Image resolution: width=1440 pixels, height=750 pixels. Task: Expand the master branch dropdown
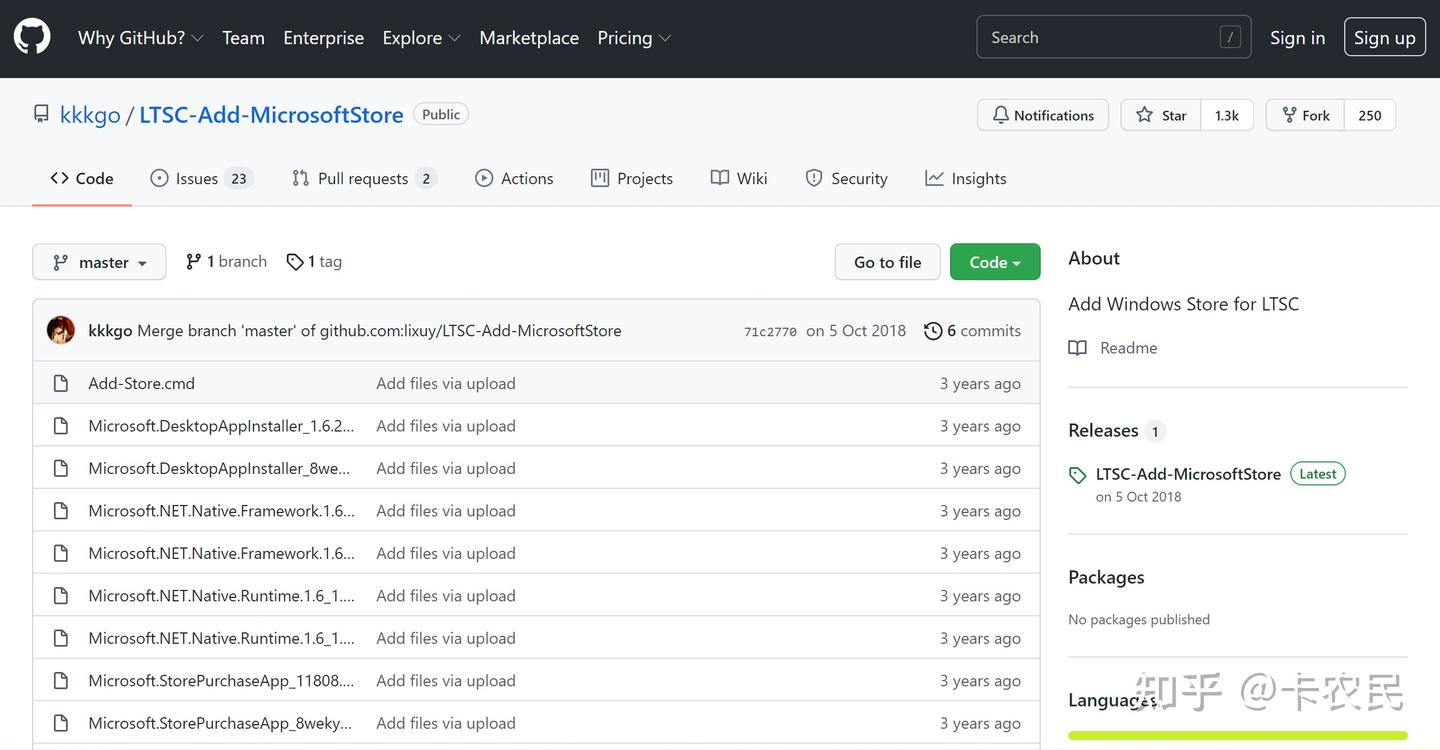point(99,262)
